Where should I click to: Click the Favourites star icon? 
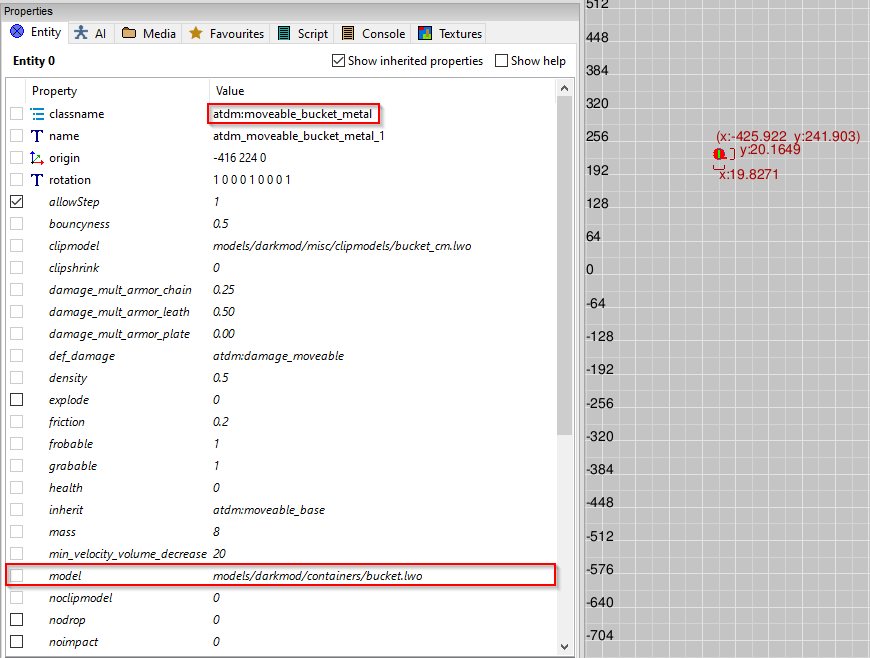[196, 33]
